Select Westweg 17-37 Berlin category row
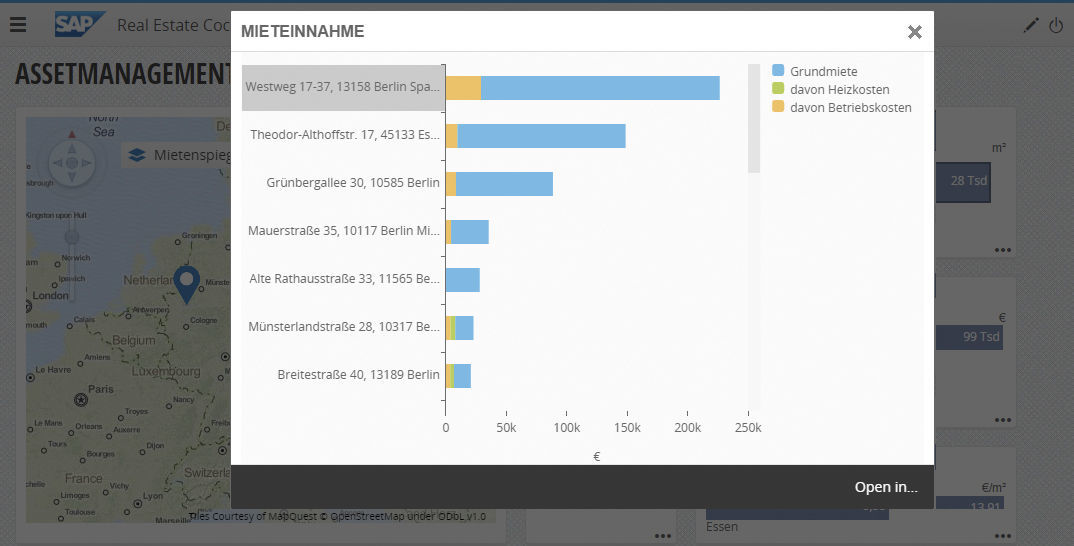This screenshot has width=1074, height=546. pos(343,88)
